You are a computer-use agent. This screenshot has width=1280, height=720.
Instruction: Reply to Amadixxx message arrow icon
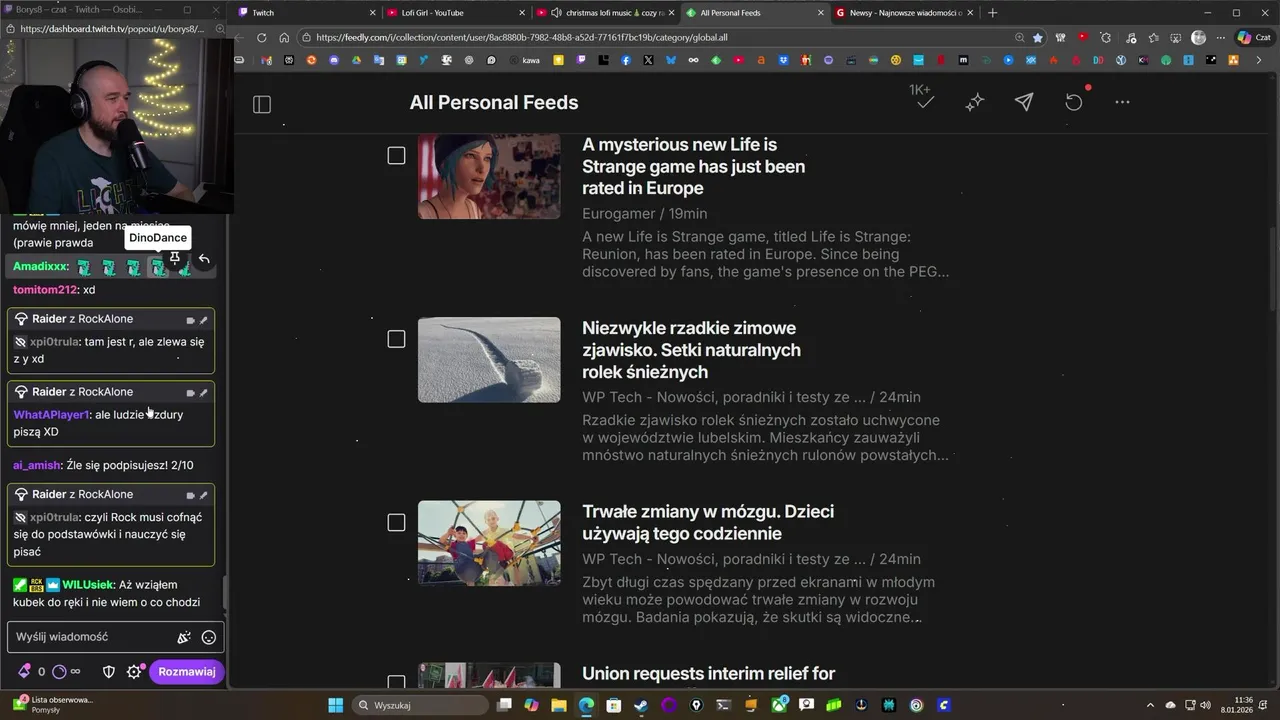[x=204, y=259]
